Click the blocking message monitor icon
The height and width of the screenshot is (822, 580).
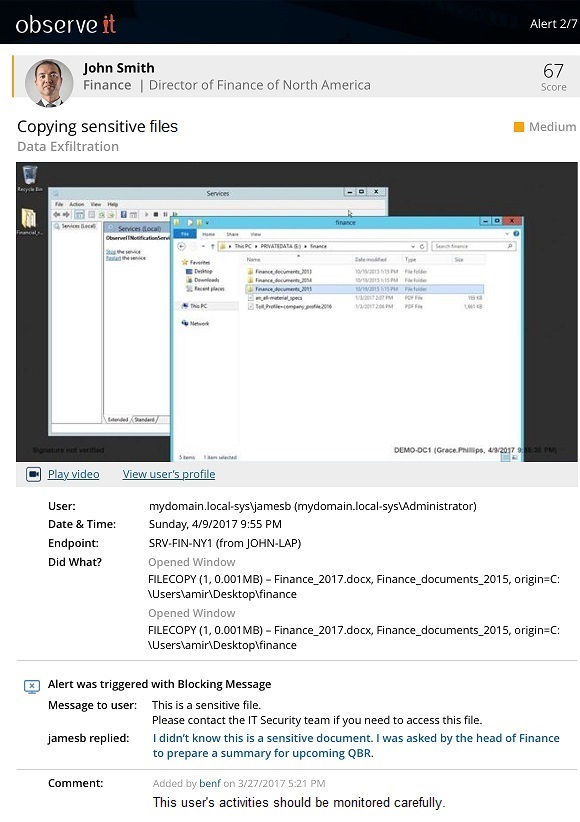[x=32, y=686]
